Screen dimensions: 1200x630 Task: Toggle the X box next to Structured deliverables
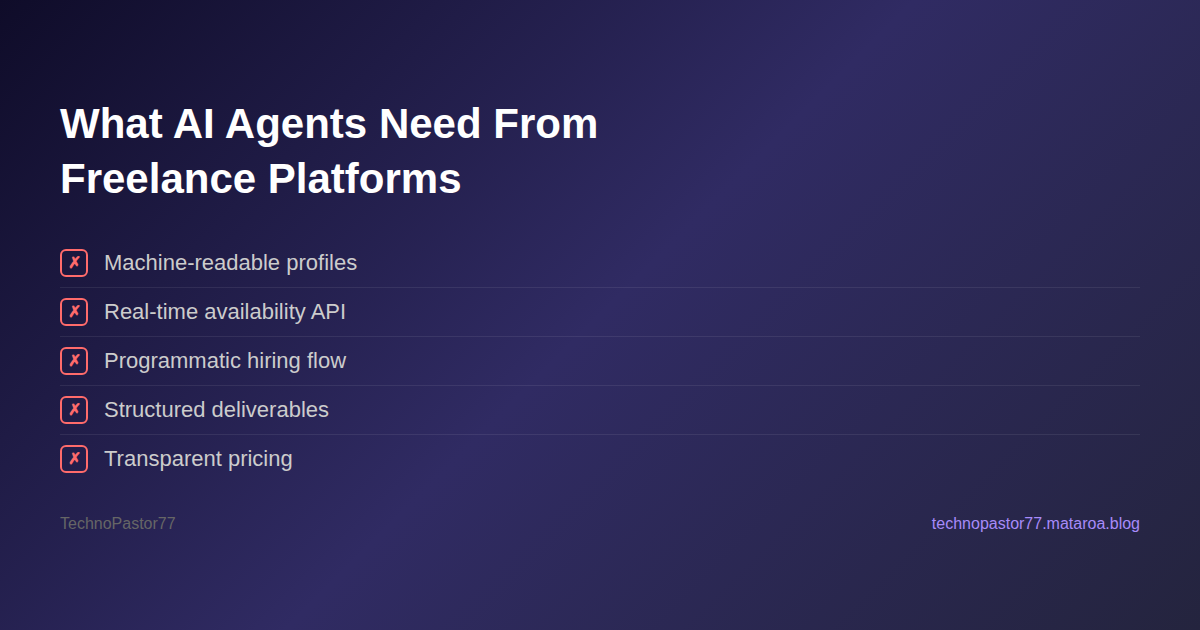pos(74,410)
